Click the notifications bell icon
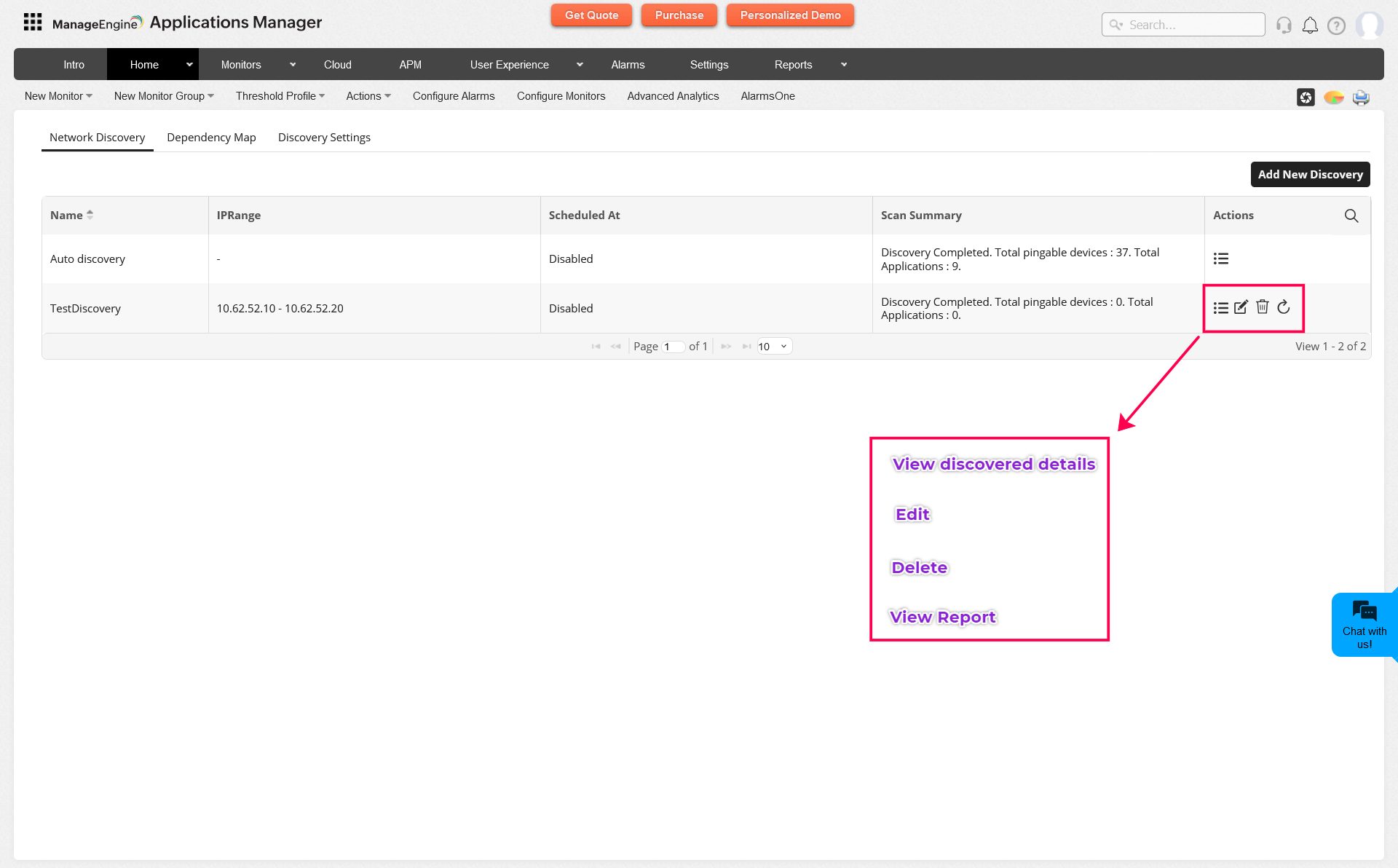Screen dimensions: 1398x868 [1310, 25]
